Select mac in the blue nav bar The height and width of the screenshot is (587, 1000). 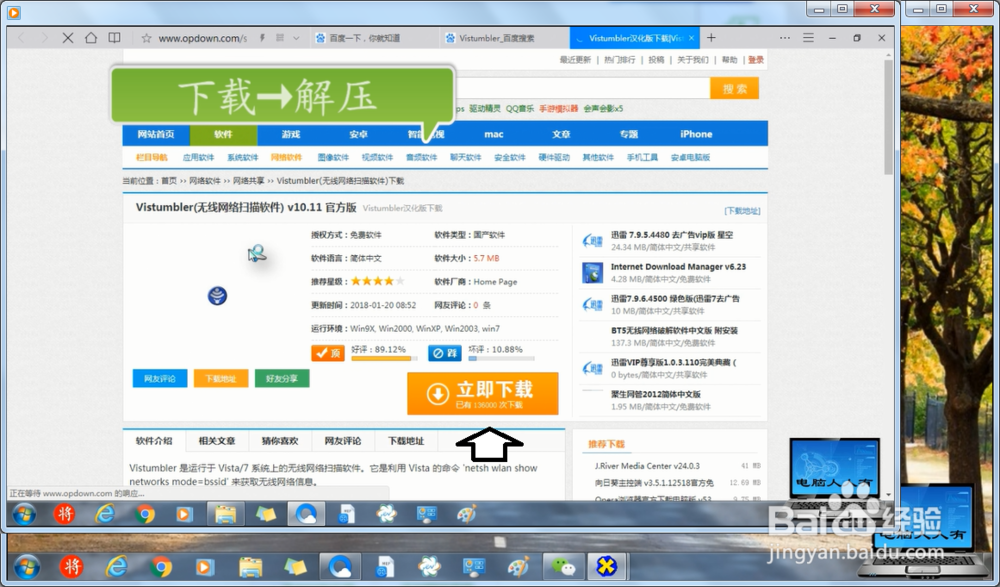tap(494, 134)
